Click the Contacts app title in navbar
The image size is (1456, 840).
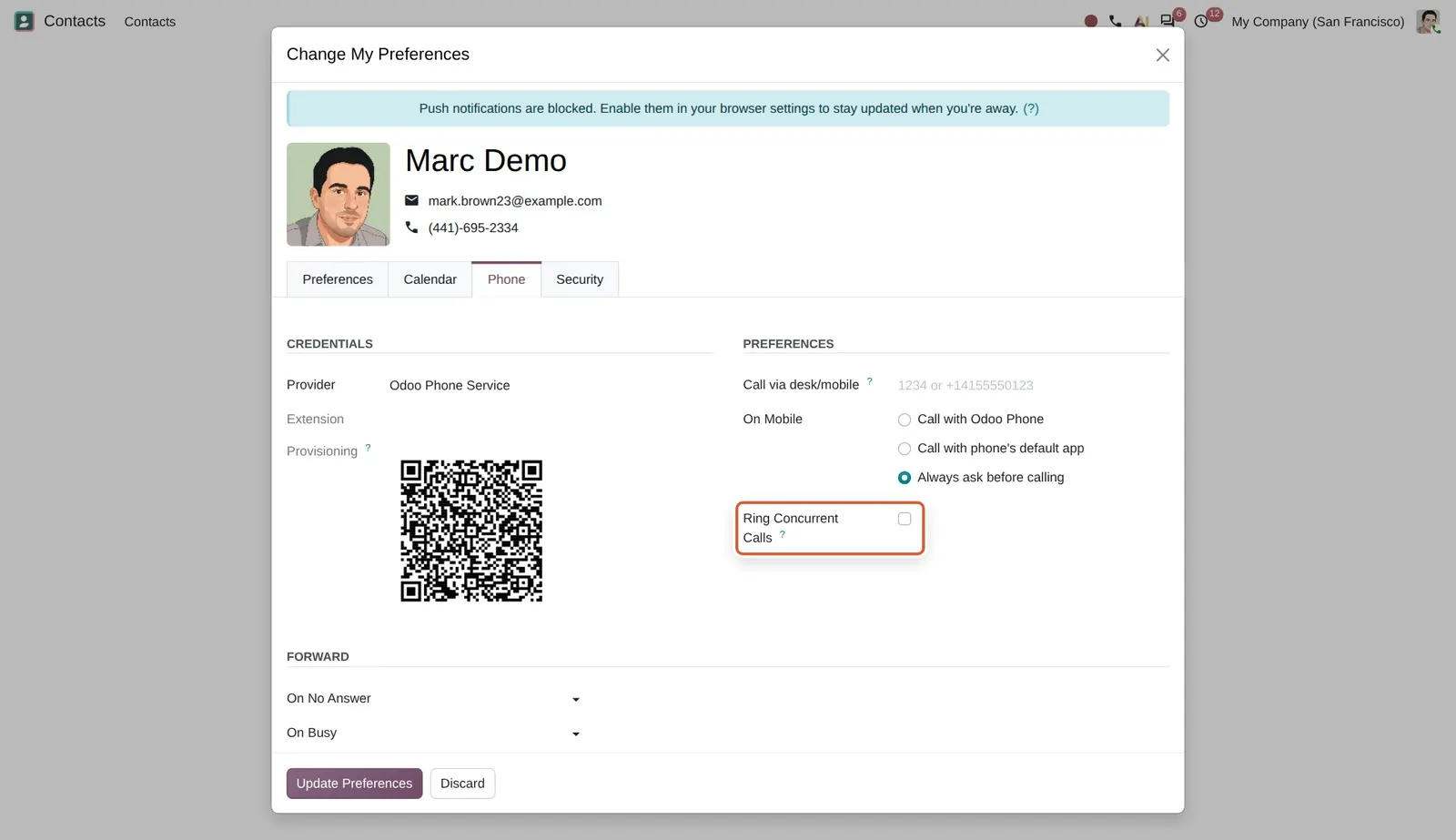pos(75,21)
